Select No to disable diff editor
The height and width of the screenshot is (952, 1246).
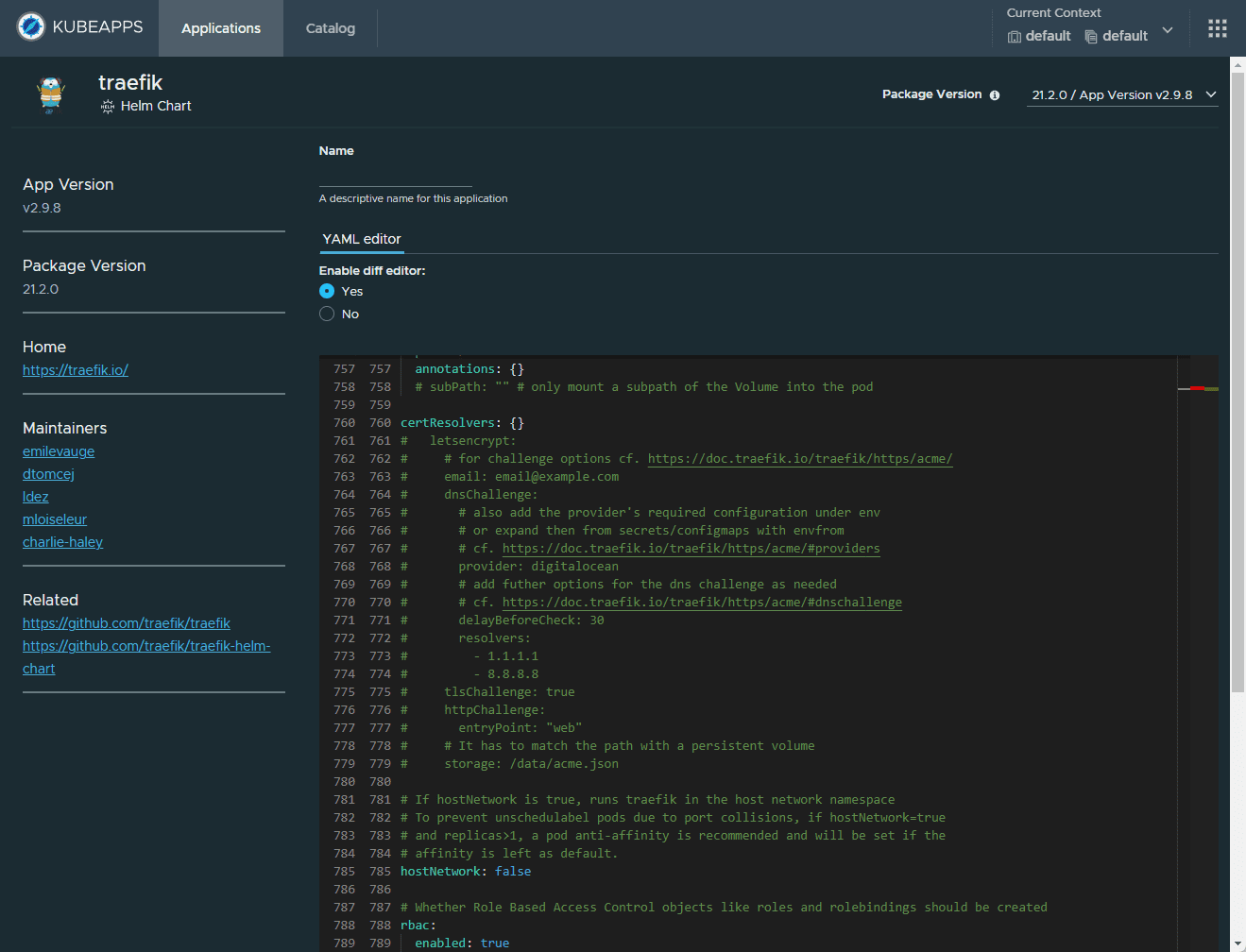(x=327, y=314)
